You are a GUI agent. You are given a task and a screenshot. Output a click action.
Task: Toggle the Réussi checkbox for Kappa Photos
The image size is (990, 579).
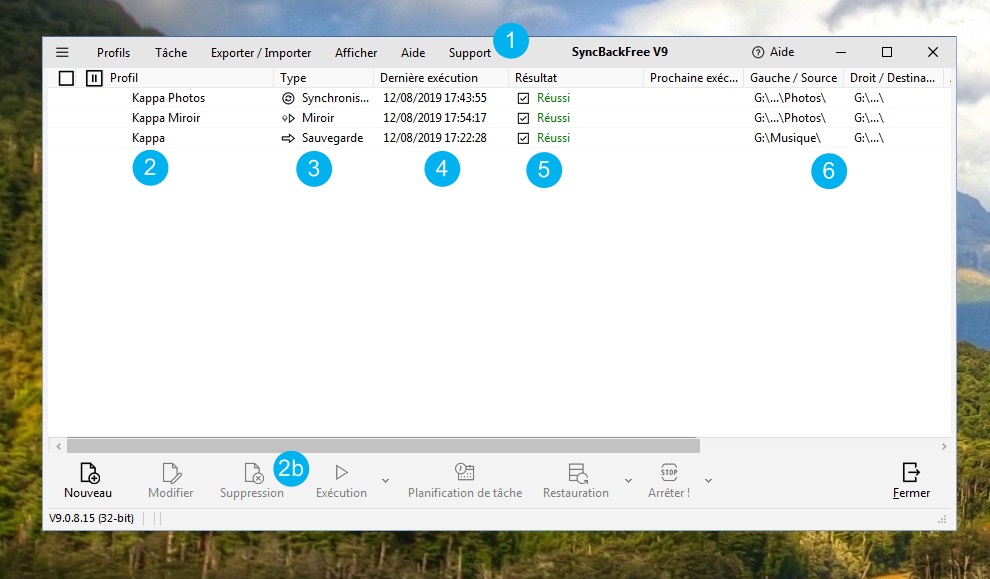tap(523, 98)
